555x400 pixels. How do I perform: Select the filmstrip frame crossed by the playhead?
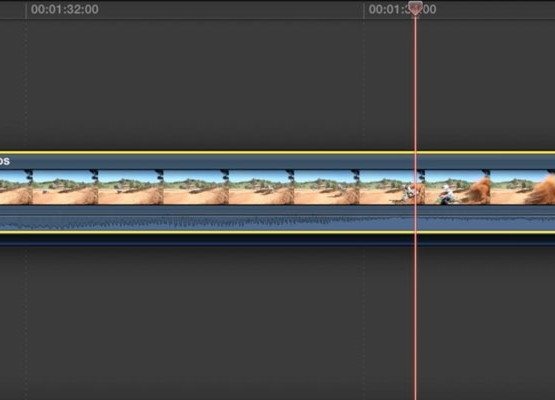coord(392,187)
